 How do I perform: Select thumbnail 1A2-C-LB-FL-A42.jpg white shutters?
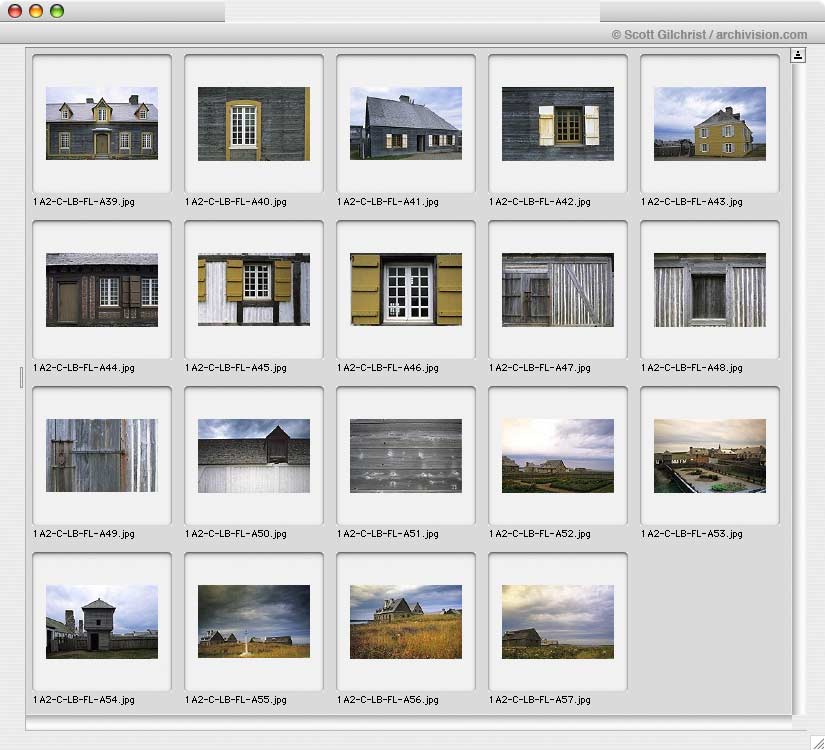coord(558,123)
